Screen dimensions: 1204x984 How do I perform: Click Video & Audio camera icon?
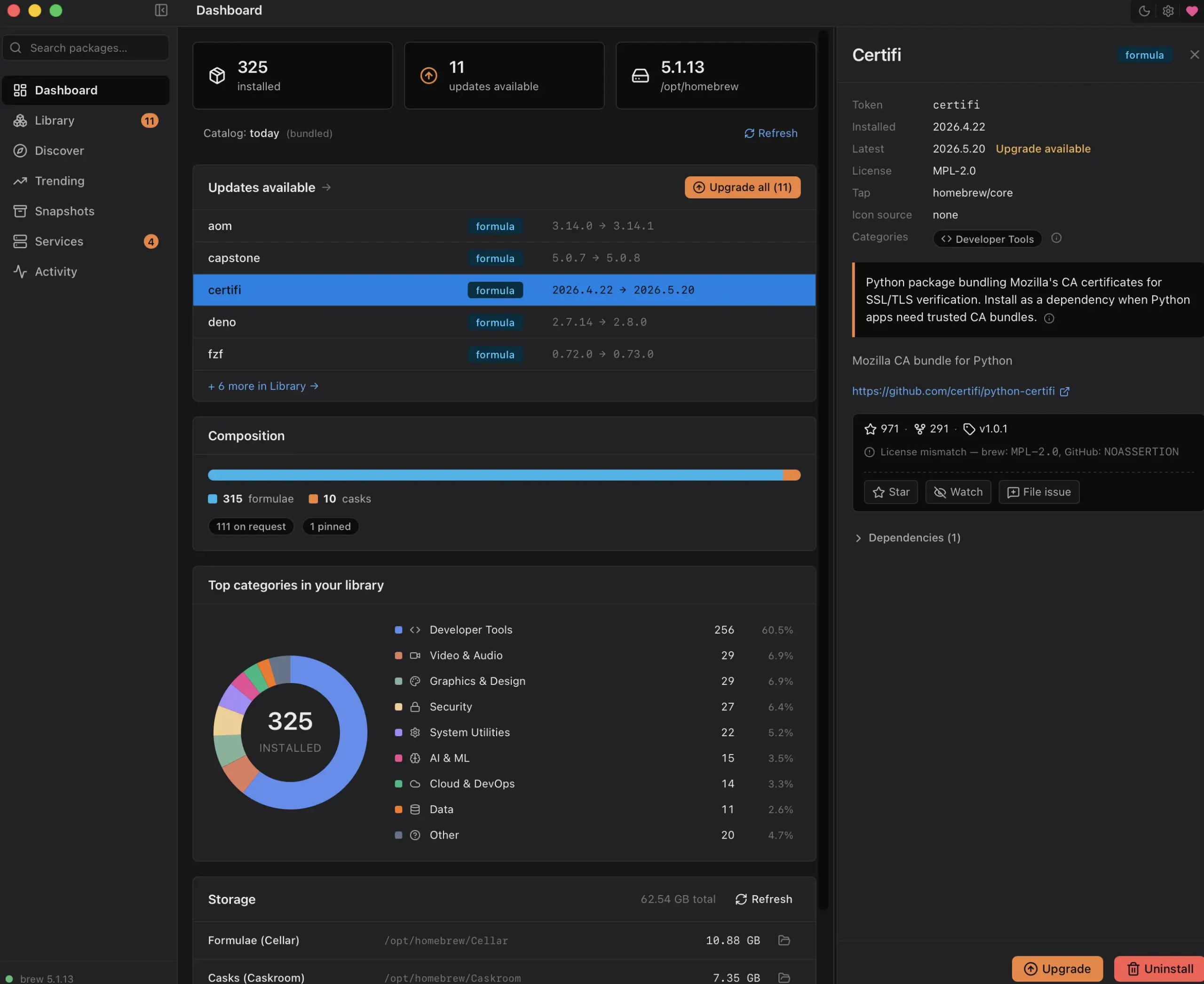point(415,655)
